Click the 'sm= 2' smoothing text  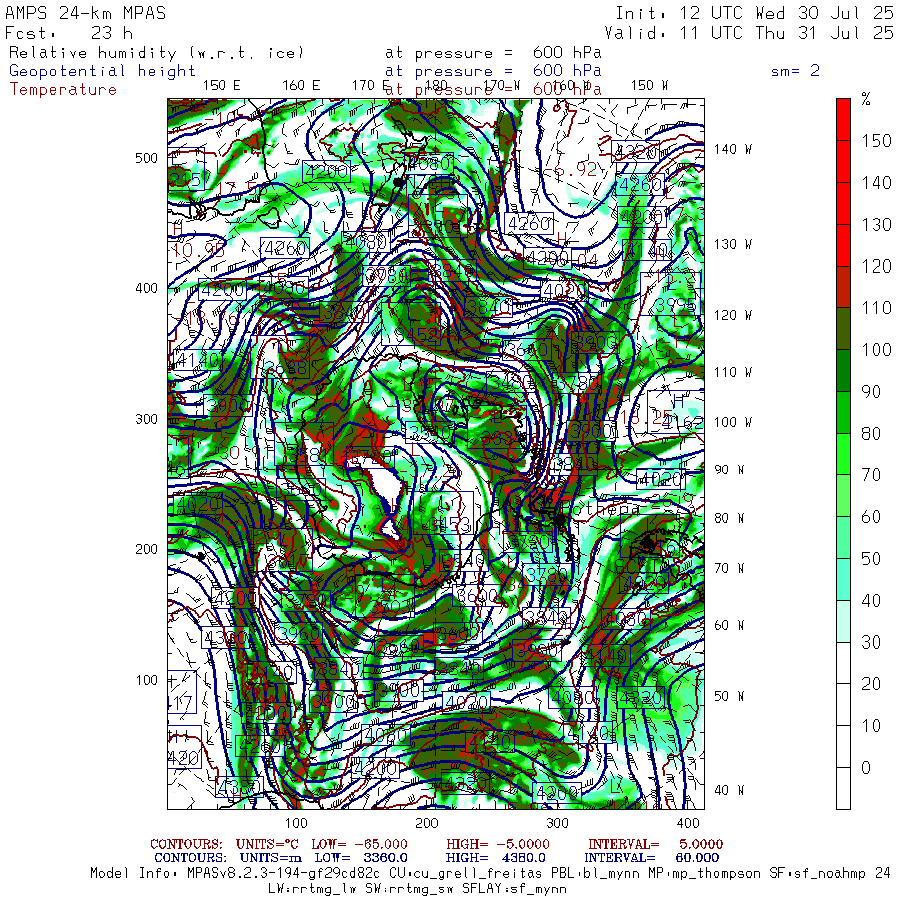795,71
